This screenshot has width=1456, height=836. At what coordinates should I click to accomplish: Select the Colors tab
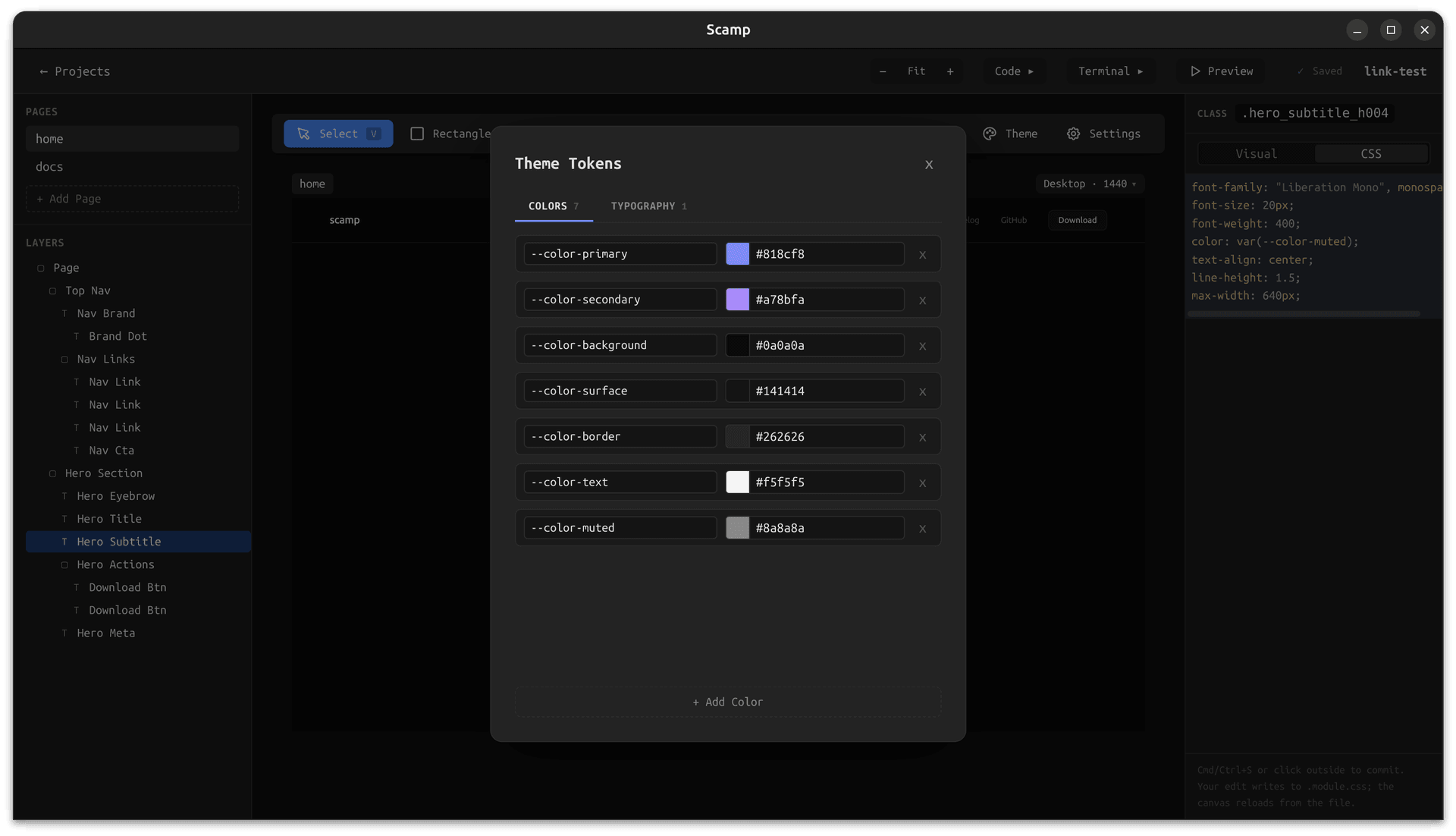pyautogui.click(x=554, y=206)
